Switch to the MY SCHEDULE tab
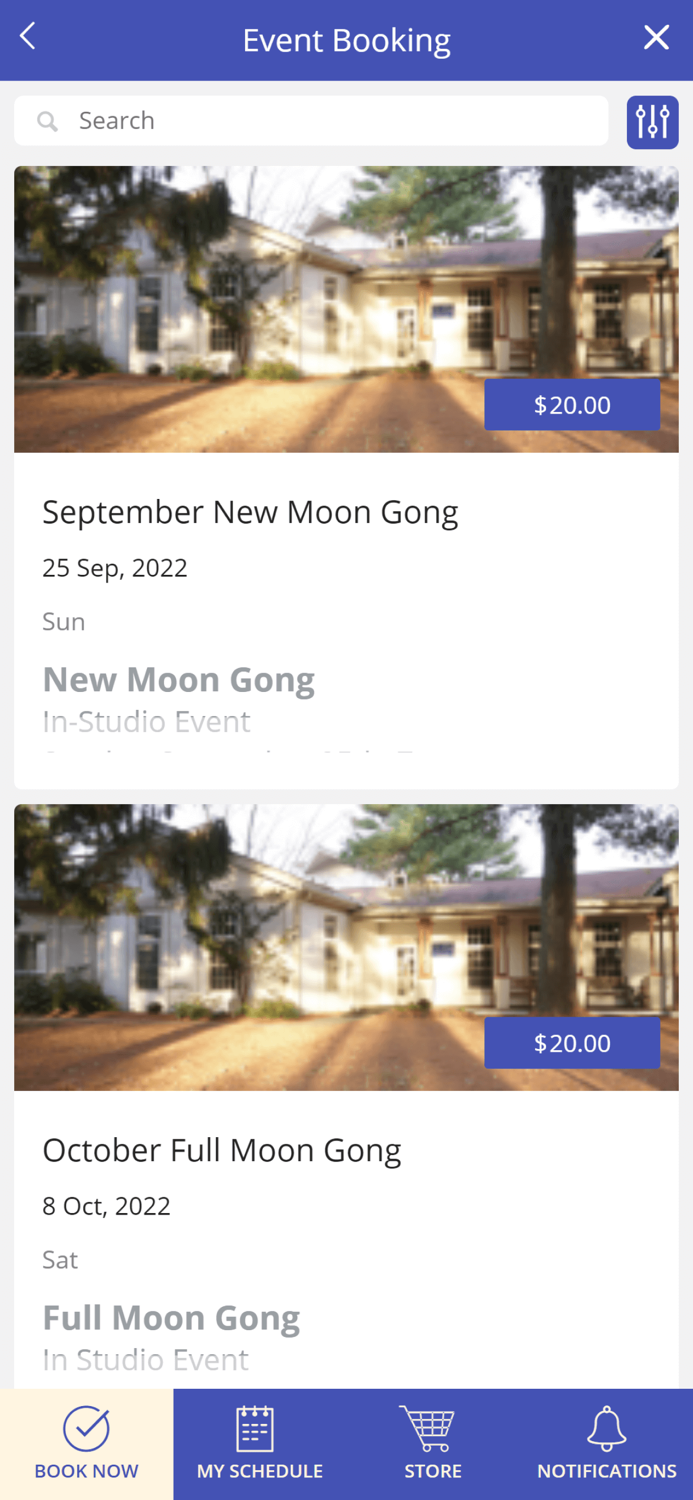Screen dimensions: 693x1500 [260, 1471]
